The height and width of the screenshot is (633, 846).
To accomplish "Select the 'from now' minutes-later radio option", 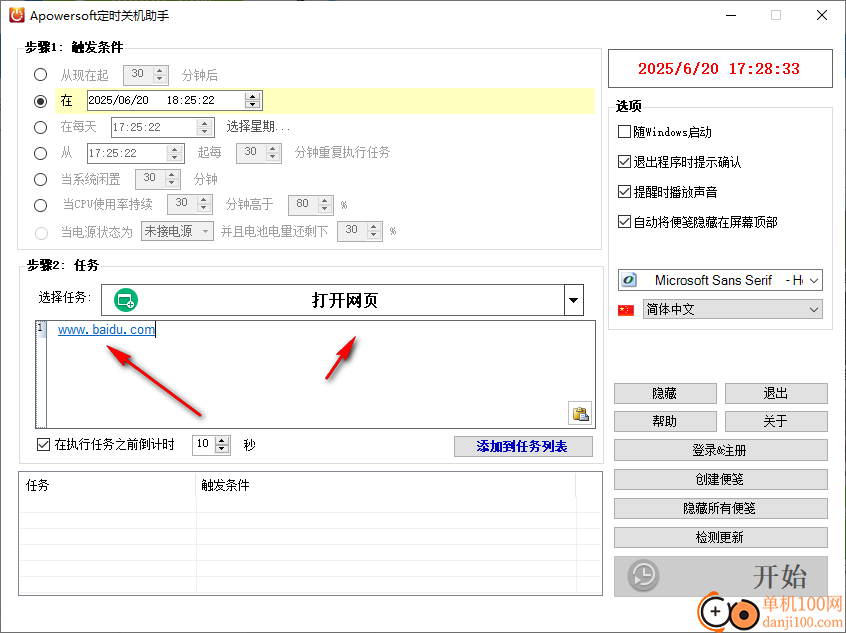I will [x=40, y=74].
